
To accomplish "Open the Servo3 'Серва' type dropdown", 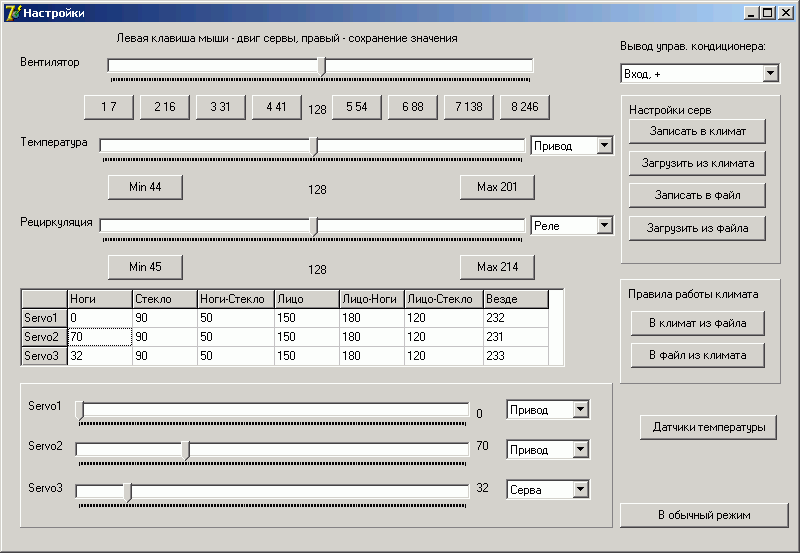I will click(x=580, y=489).
